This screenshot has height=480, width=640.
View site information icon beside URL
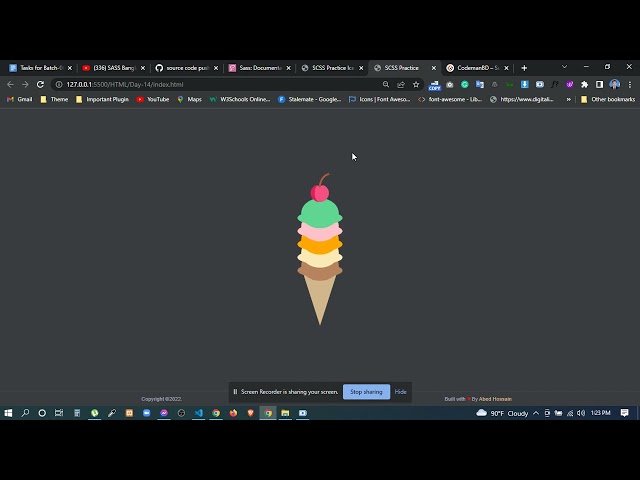[59, 84]
